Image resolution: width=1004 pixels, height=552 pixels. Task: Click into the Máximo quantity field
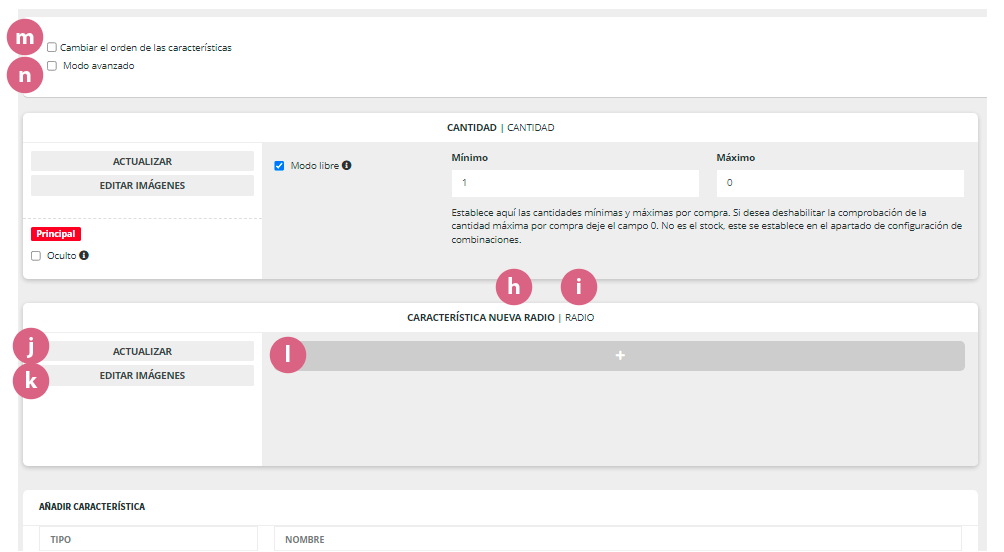[839, 183]
